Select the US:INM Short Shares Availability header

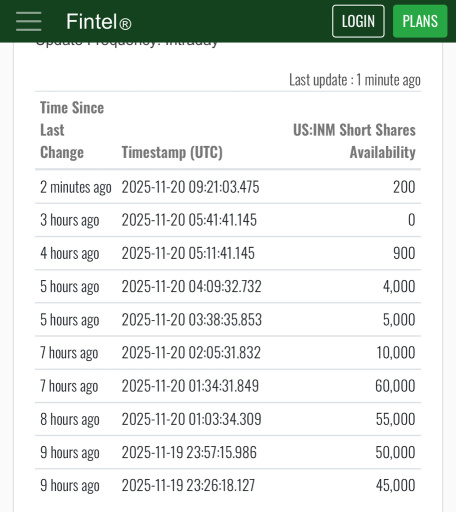(354, 141)
